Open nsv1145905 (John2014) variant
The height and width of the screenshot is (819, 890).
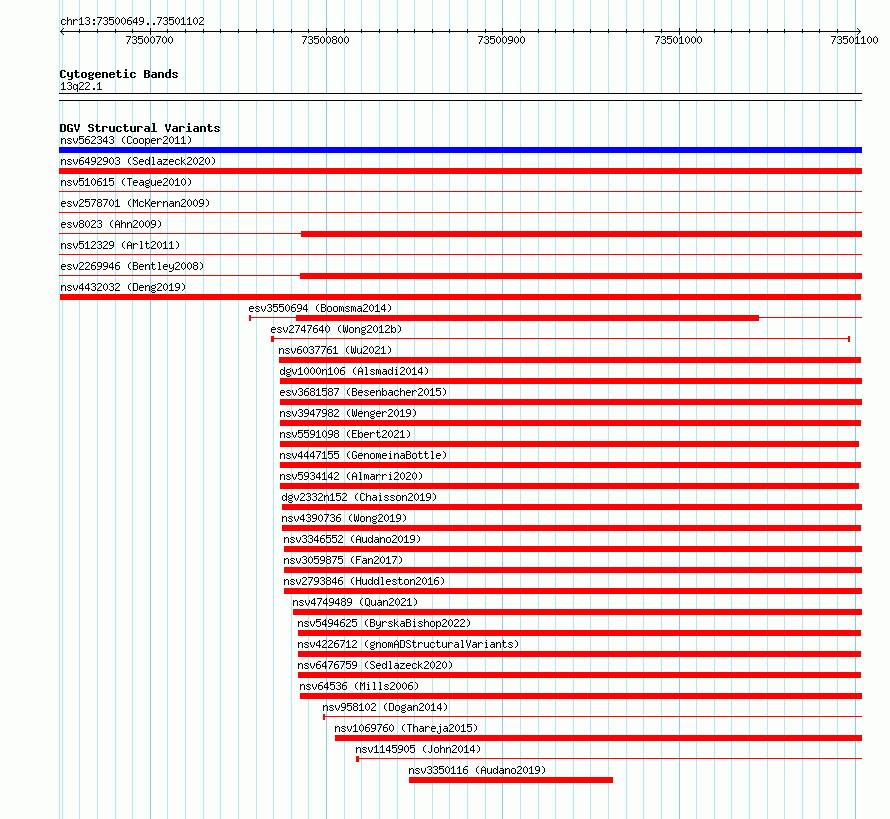click(x=418, y=749)
